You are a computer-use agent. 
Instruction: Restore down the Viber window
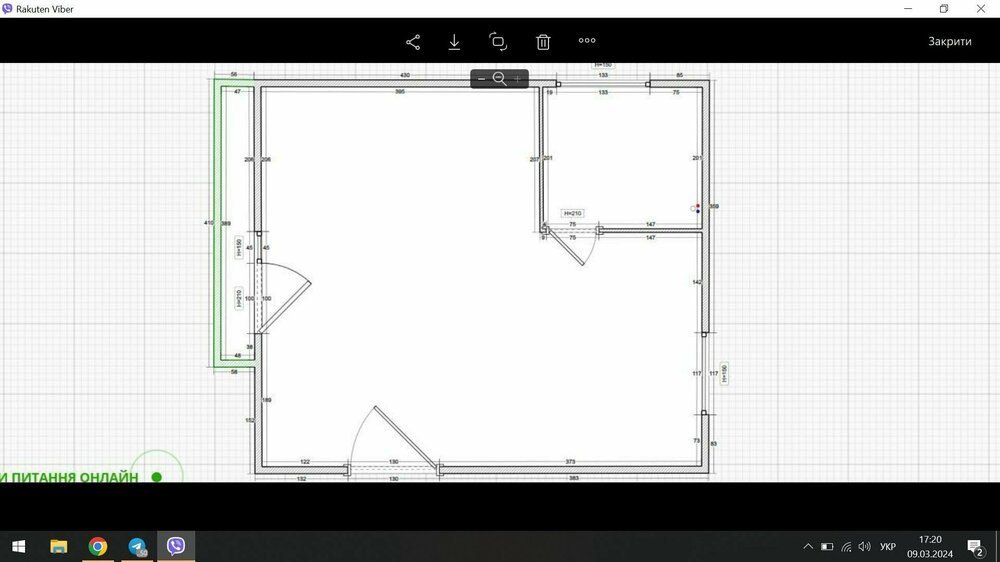point(944,9)
